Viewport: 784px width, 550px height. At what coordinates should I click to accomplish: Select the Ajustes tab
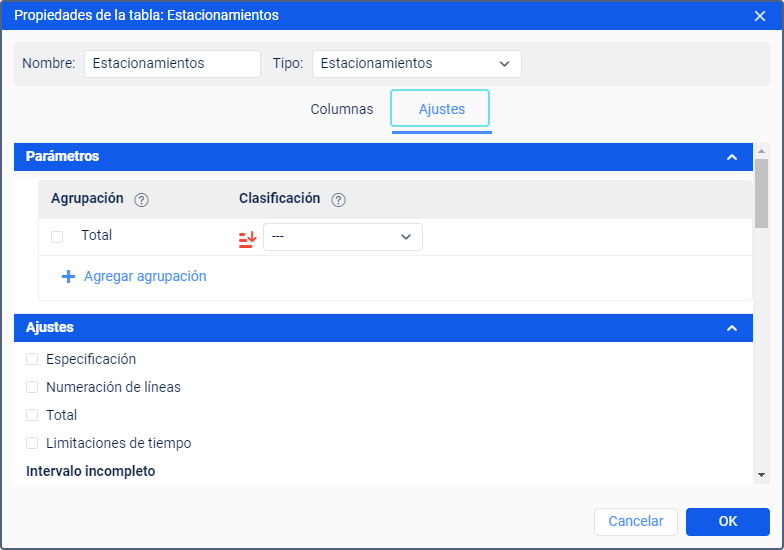pos(441,110)
